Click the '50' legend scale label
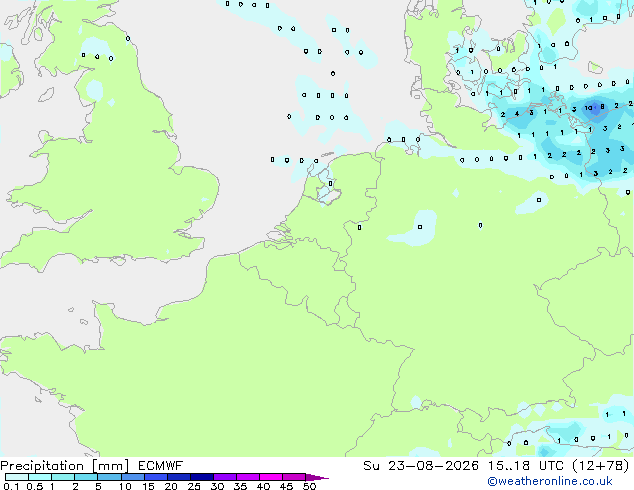 point(309,486)
